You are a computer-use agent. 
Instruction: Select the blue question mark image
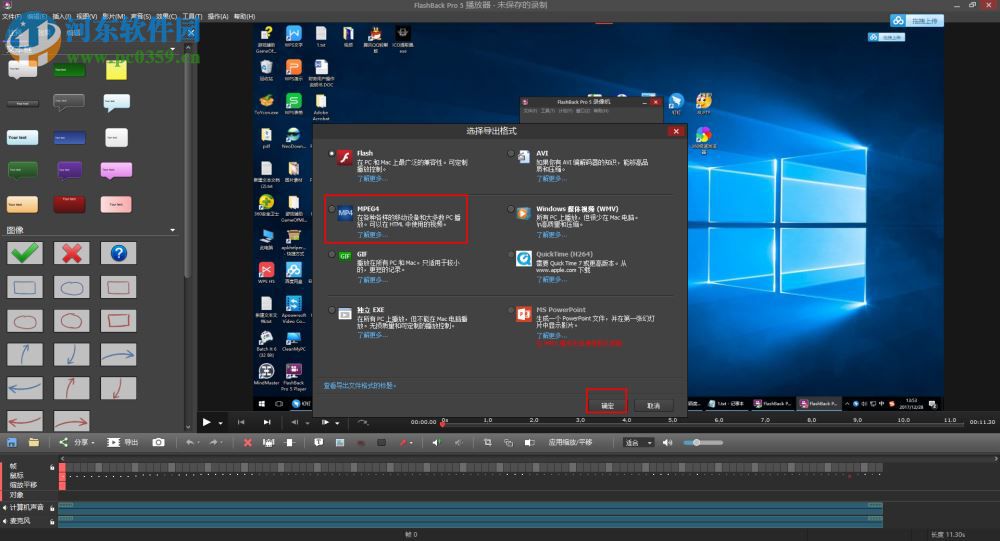119,253
